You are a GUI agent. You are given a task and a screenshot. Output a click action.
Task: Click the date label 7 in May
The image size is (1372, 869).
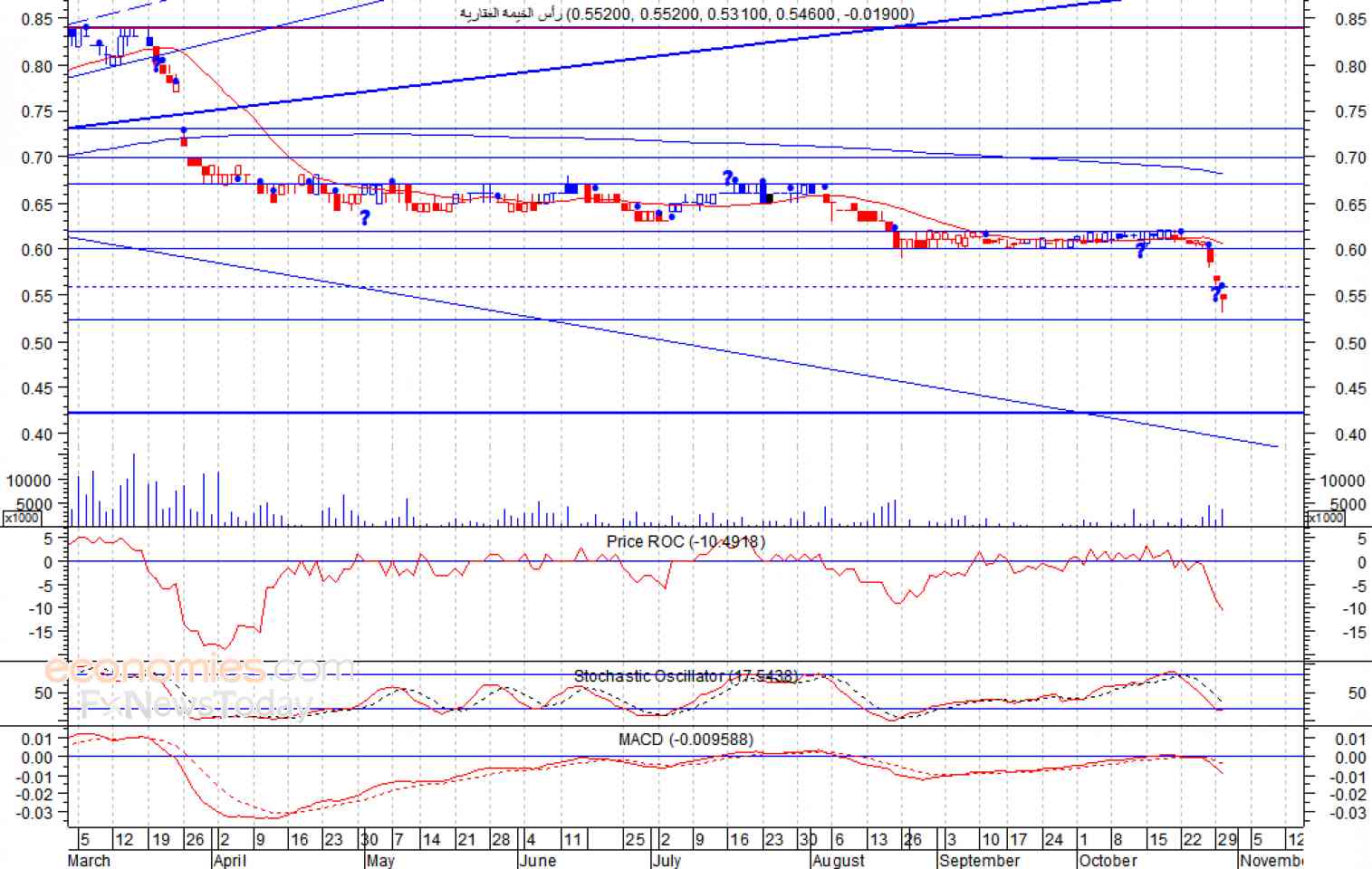coord(398,839)
